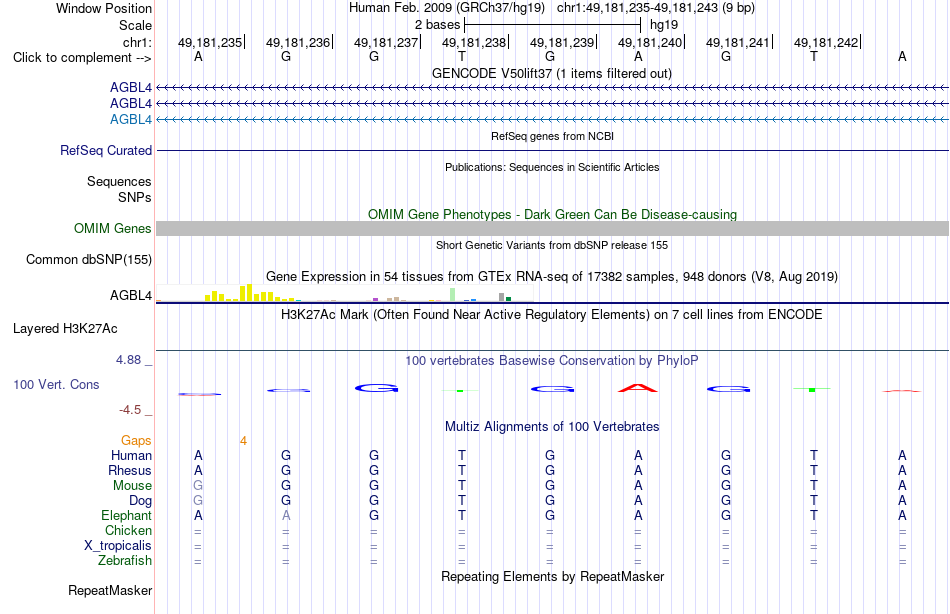Image resolution: width=950 pixels, height=614 pixels.
Task: Click 'Short Genetic Variants from dbSNP' title
Action: point(552,245)
